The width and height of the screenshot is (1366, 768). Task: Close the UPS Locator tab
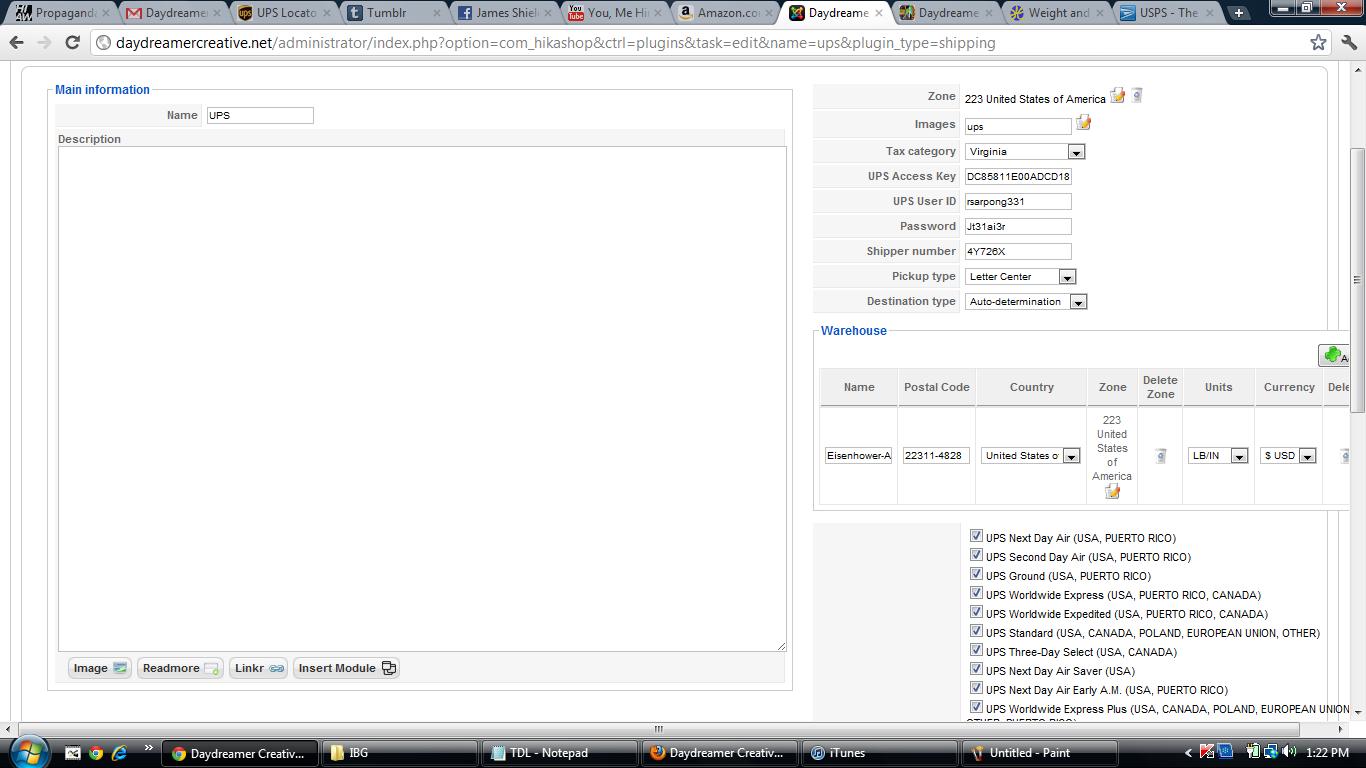click(x=325, y=13)
